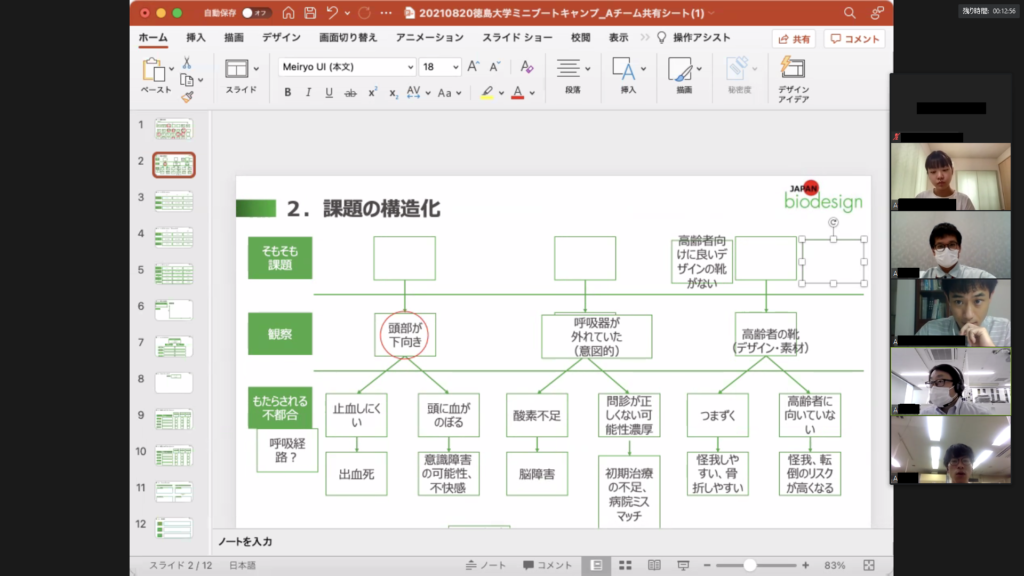Toggle bold formatting
This screenshot has height=576, width=1024.
[x=287, y=93]
